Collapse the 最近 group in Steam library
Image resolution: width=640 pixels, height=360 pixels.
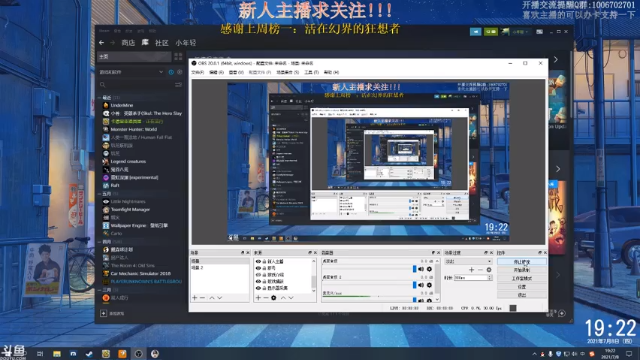(100, 98)
